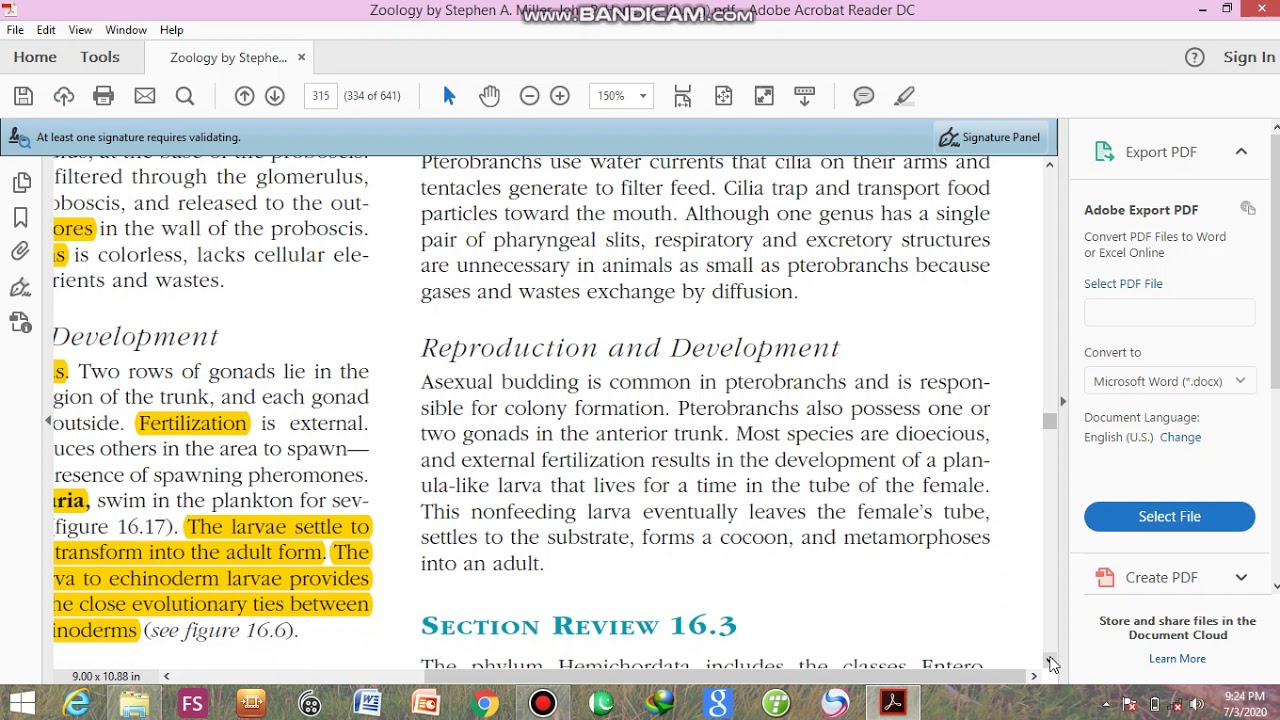This screenshot has height=720, width=1280.
Task: Switch to the Tools tab
Action: pyautogui.click(x=100, y=57)
